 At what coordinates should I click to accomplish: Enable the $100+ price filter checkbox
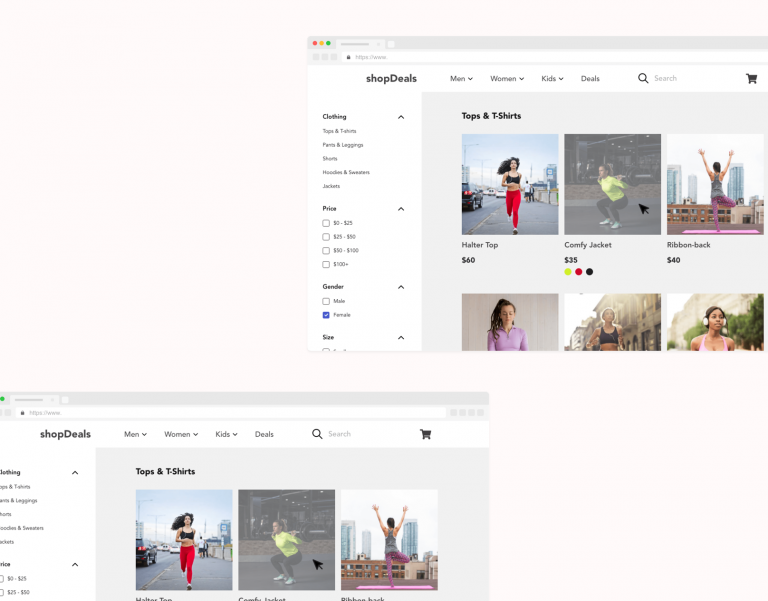(326, 264)
